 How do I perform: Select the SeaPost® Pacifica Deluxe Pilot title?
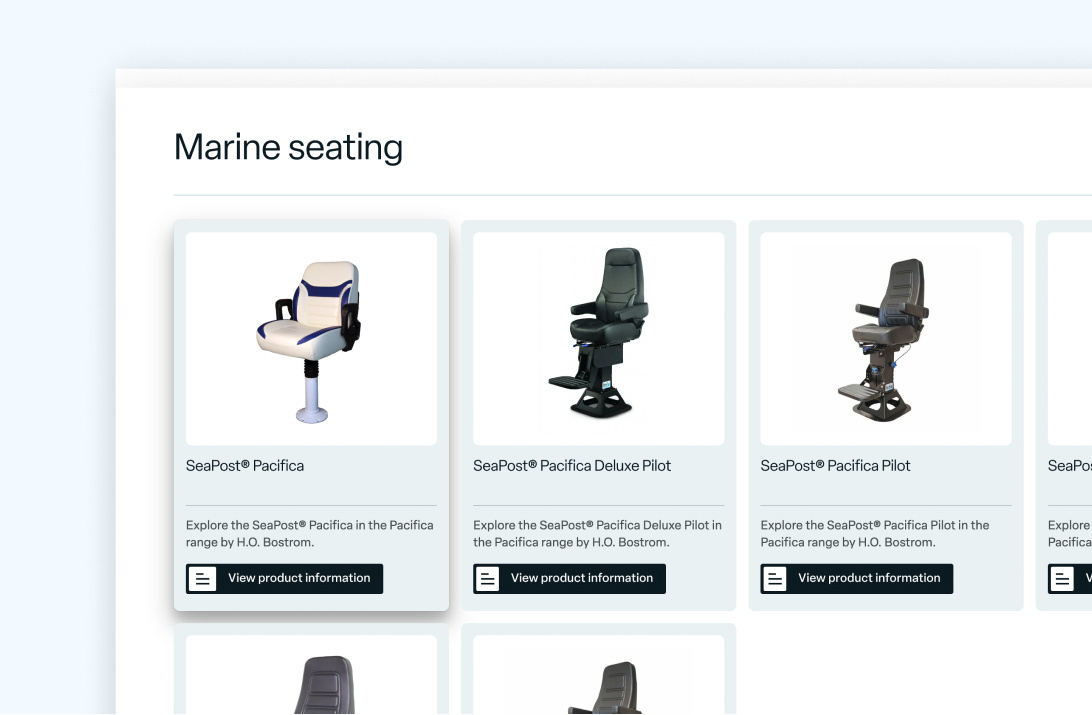point(572,466)
